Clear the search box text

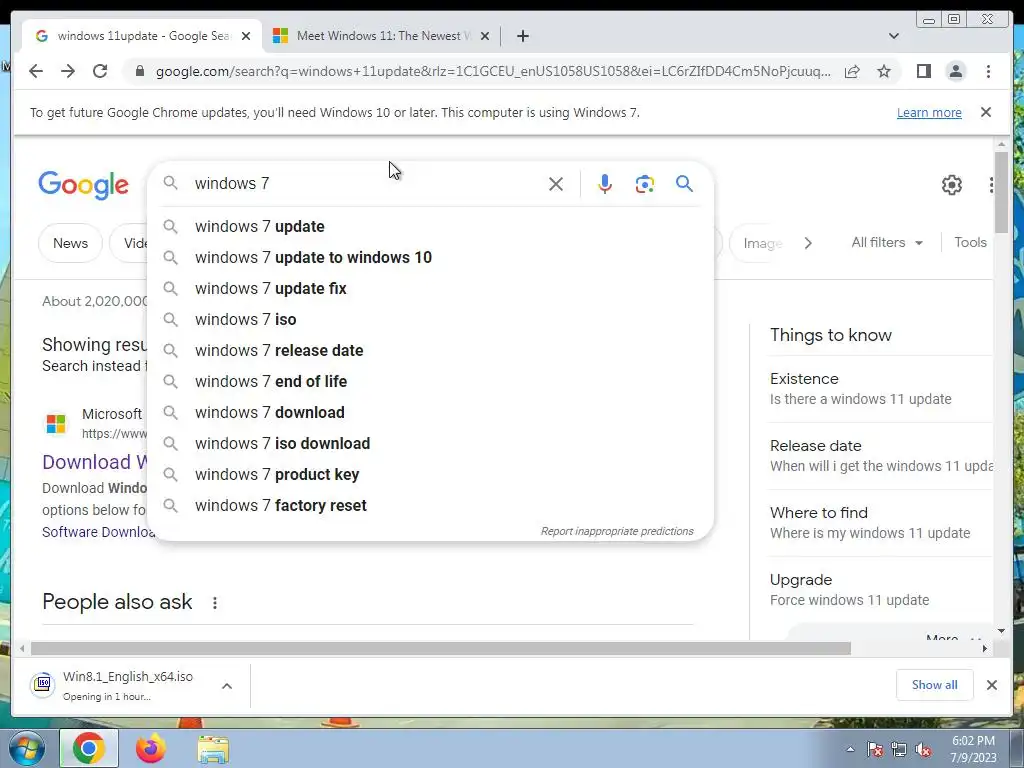(556, 184)
